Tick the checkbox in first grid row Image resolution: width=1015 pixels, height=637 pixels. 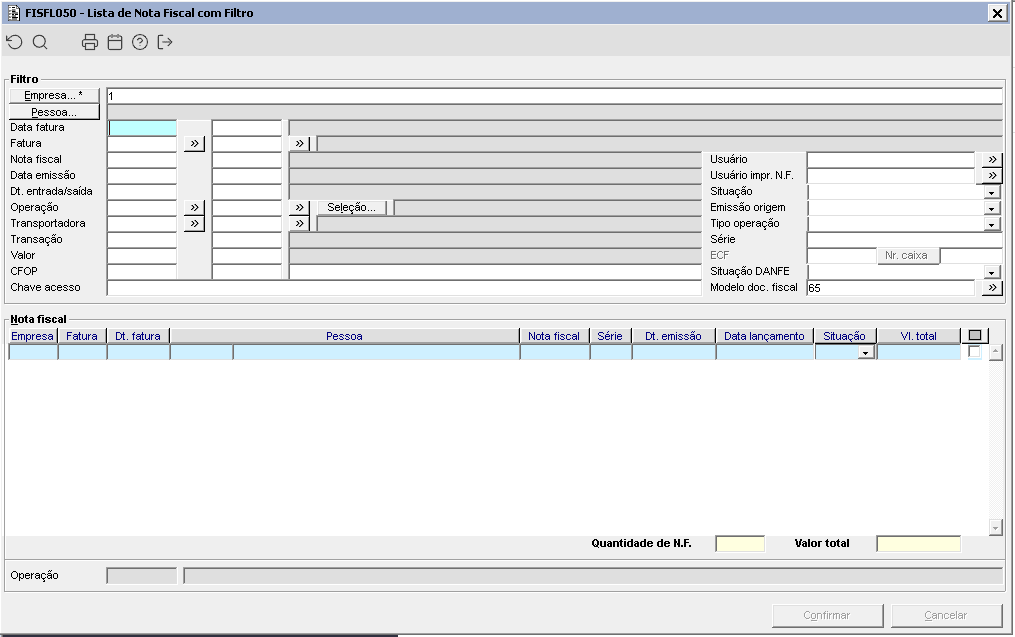point(974,352)
